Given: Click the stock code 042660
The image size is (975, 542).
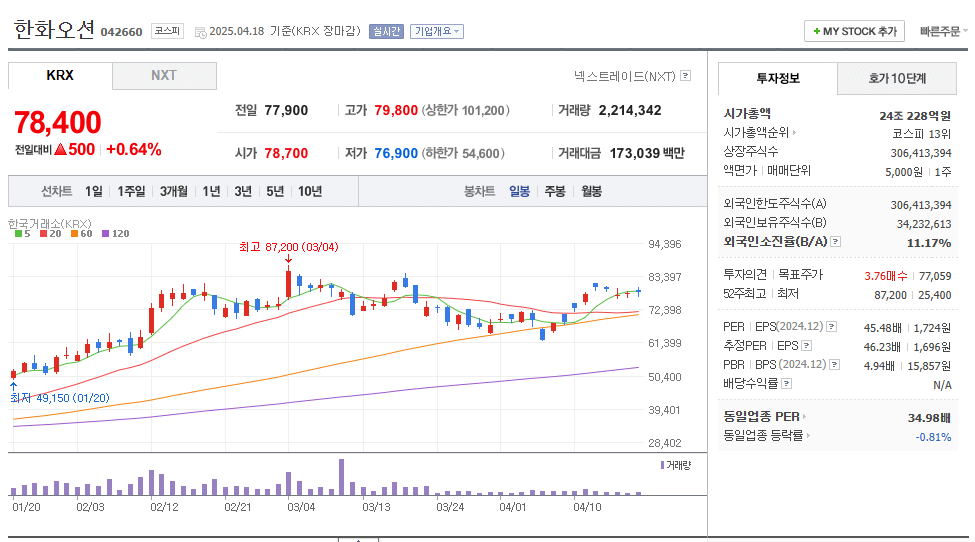Looking at the screenshot, I should (x=121, y=32).
